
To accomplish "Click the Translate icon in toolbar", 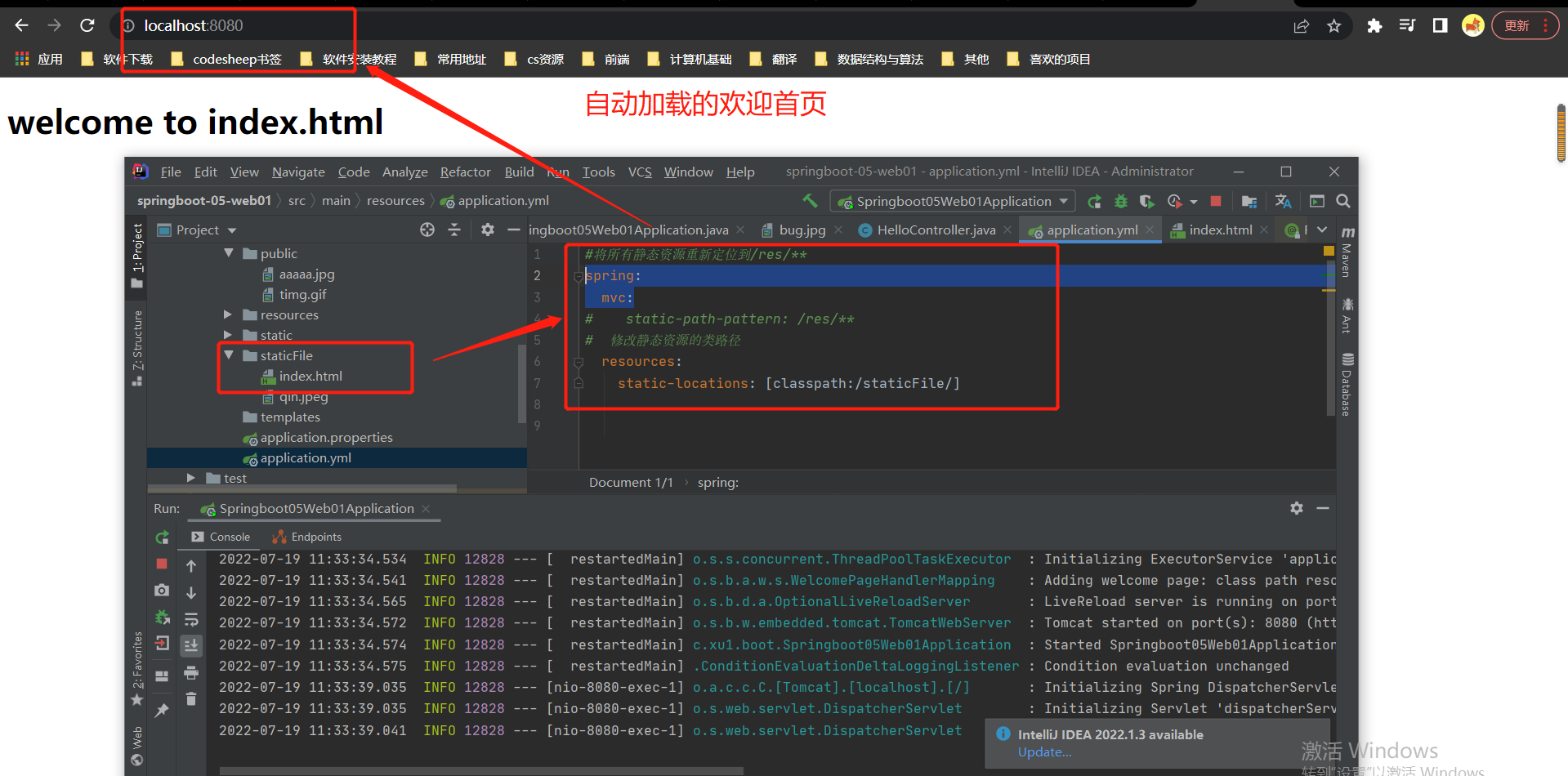I will click(x=1283, y=201).
